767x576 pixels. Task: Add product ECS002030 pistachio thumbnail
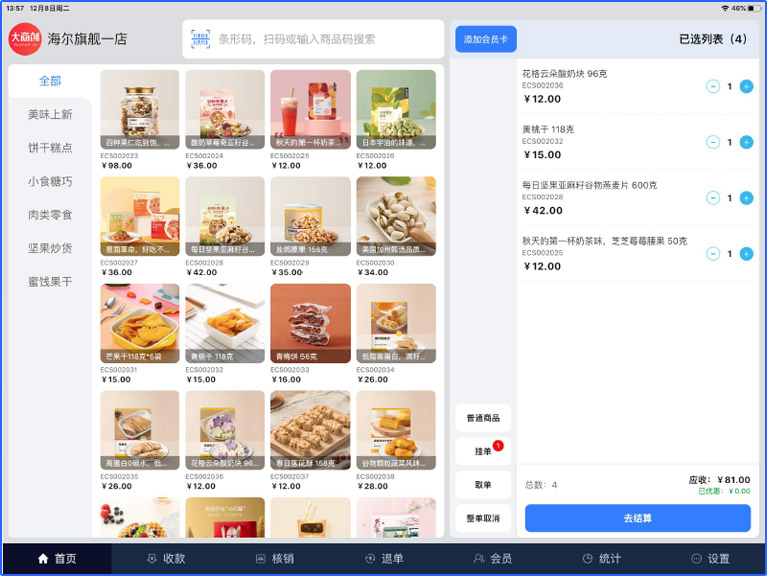pyautogui.click(x=396, y=216)
